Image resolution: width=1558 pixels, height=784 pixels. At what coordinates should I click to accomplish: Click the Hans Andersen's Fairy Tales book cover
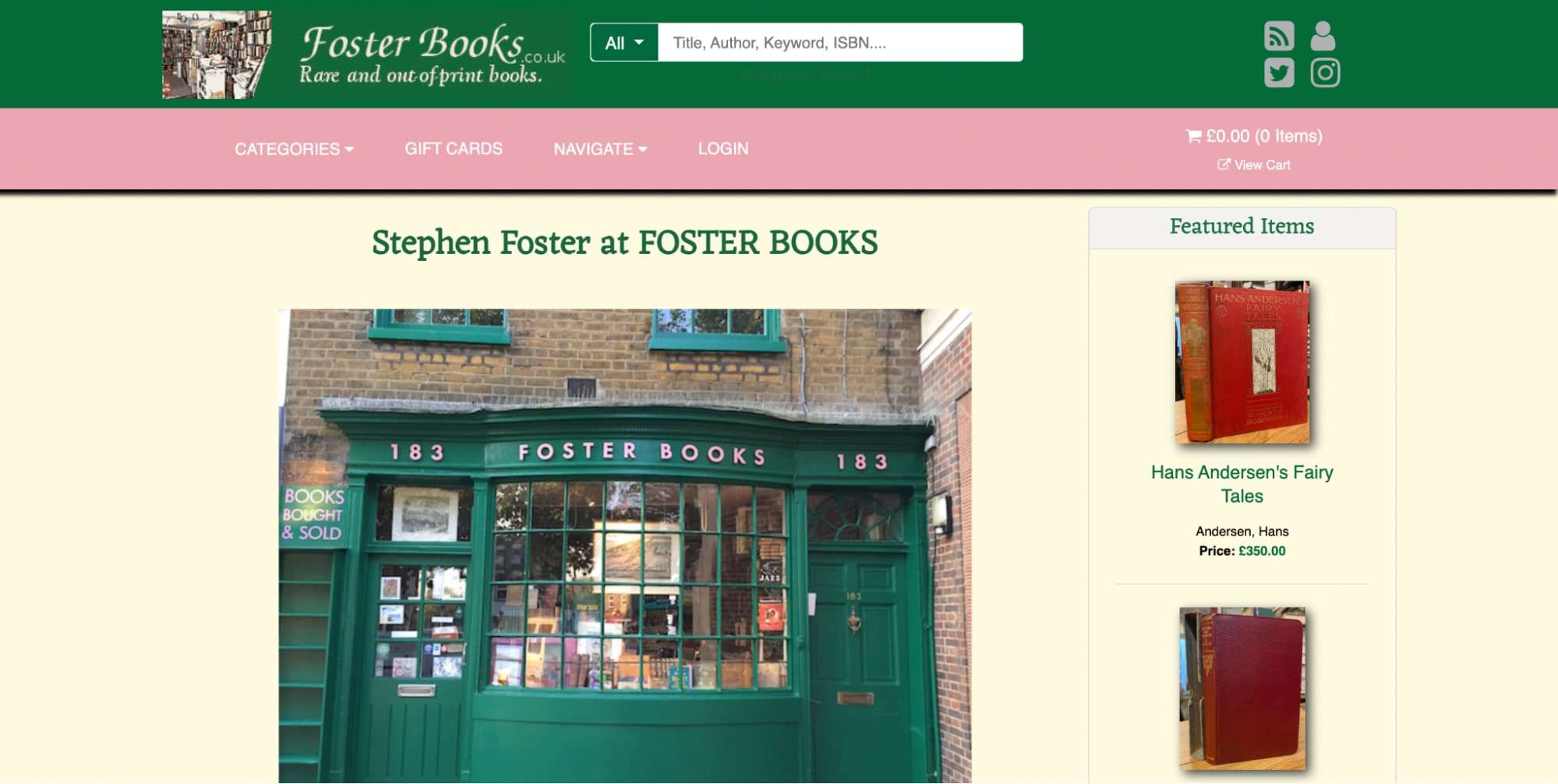tap(1242, 362)
